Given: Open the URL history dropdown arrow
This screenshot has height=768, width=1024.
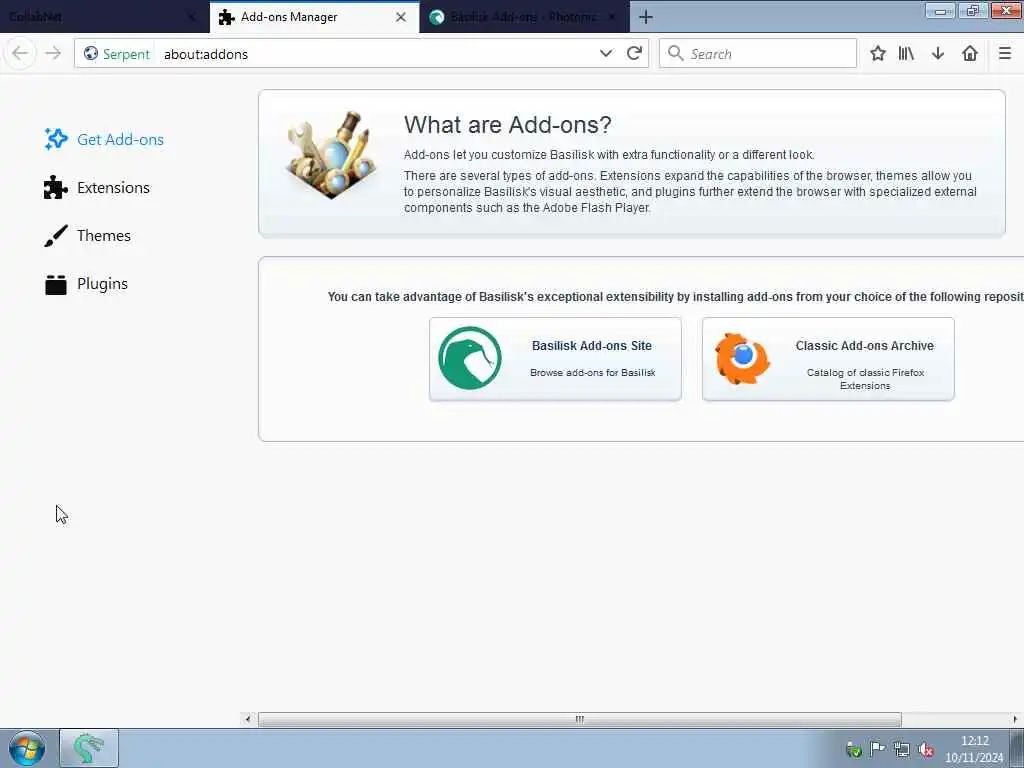Looking at the screenshot, I should pyautogui.click(x=605, y=54).
